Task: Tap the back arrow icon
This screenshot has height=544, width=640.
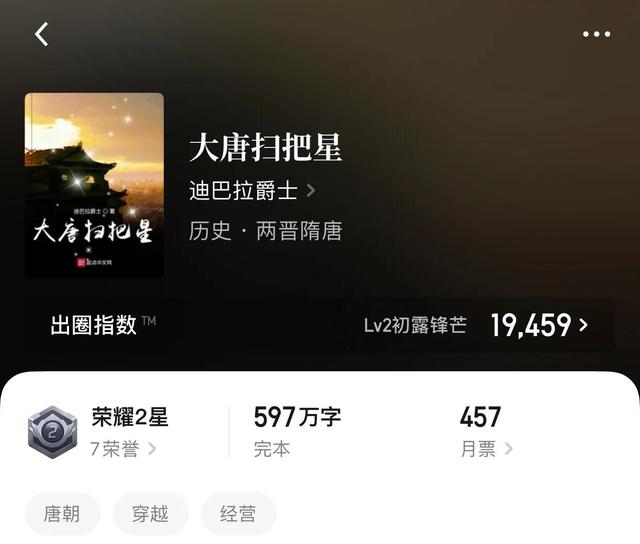Action: pos(41,34)
